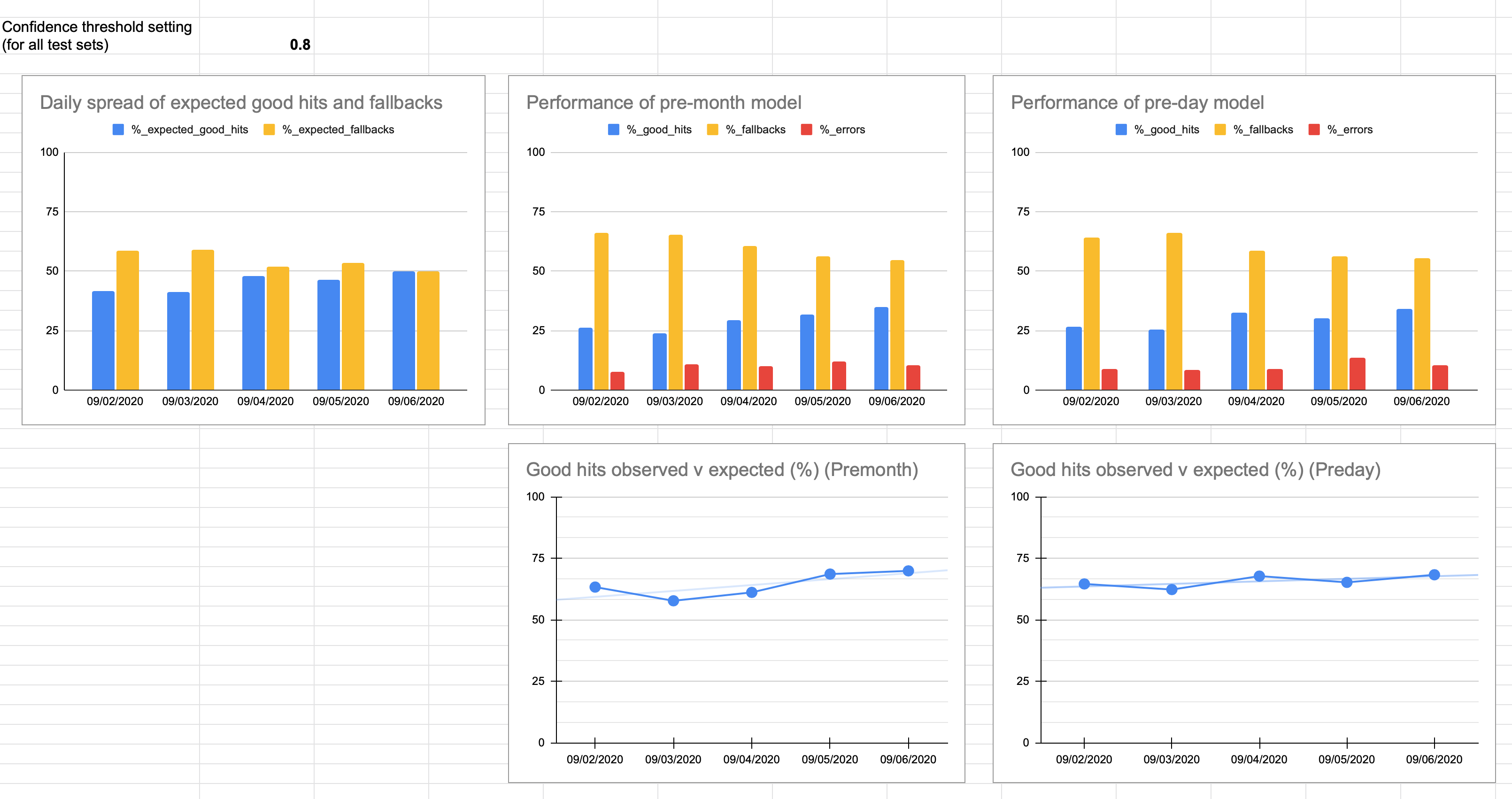Click the 09/02/2020 yellow fallbacks bar in pre-month chart
The image size is (1512, 799).
pos(601,311)
